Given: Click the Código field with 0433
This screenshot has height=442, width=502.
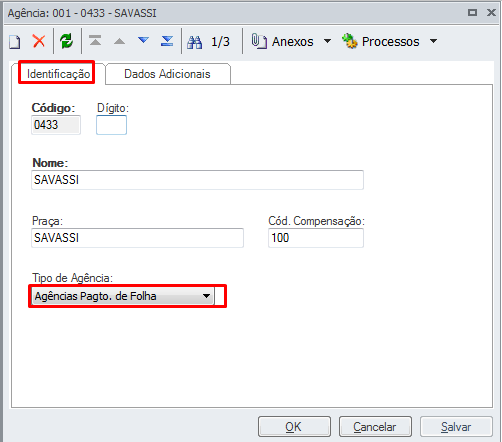Looking at the screenshot, I should point(56,125).
